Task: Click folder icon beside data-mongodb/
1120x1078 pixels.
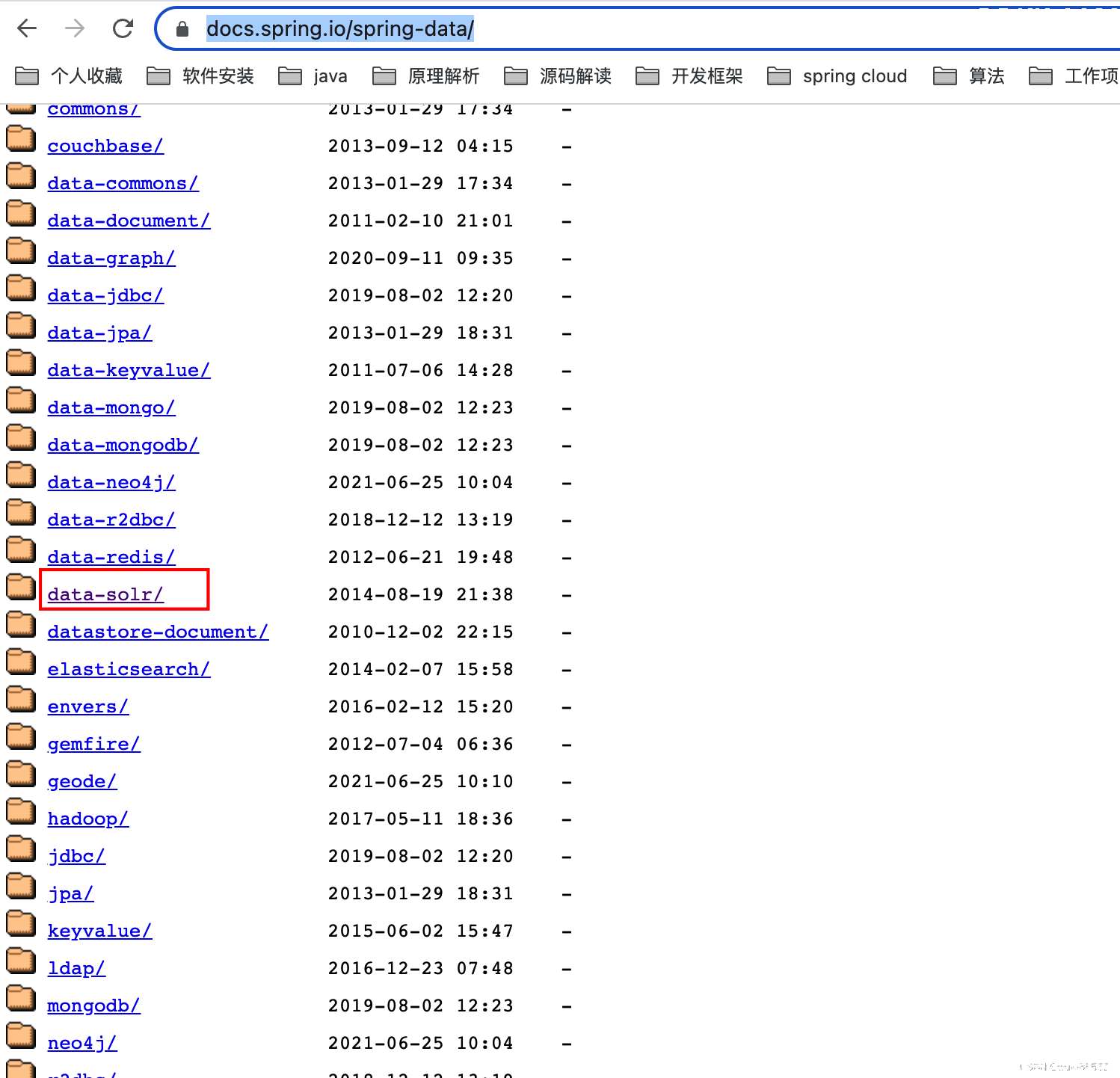Action: [x=21, y=437]
